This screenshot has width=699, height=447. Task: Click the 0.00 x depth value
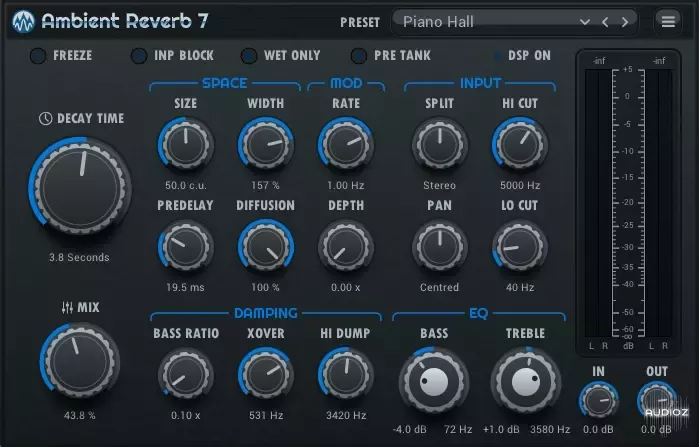[346, 287]
